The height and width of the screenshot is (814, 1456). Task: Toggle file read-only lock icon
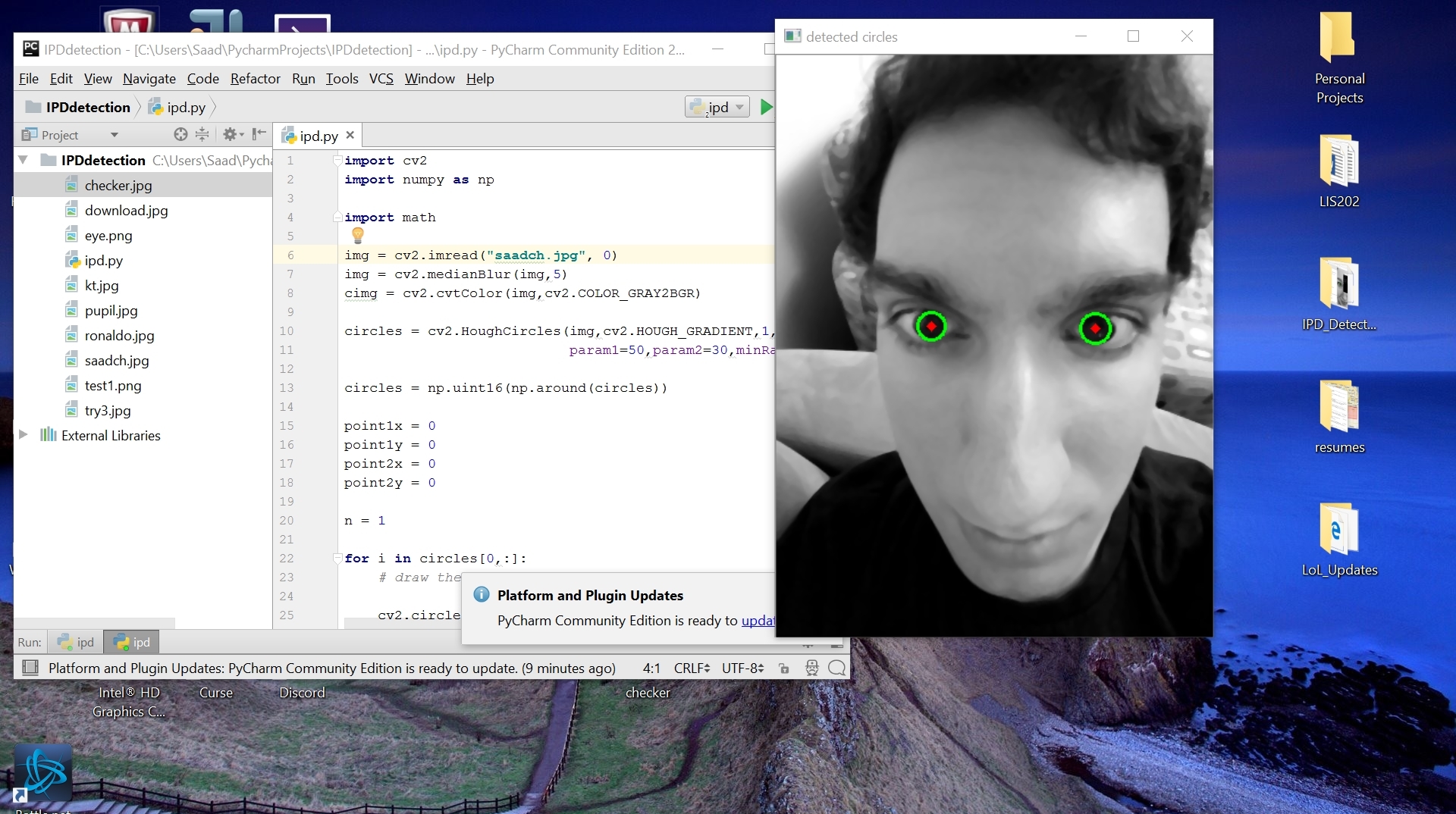[784, 668]
